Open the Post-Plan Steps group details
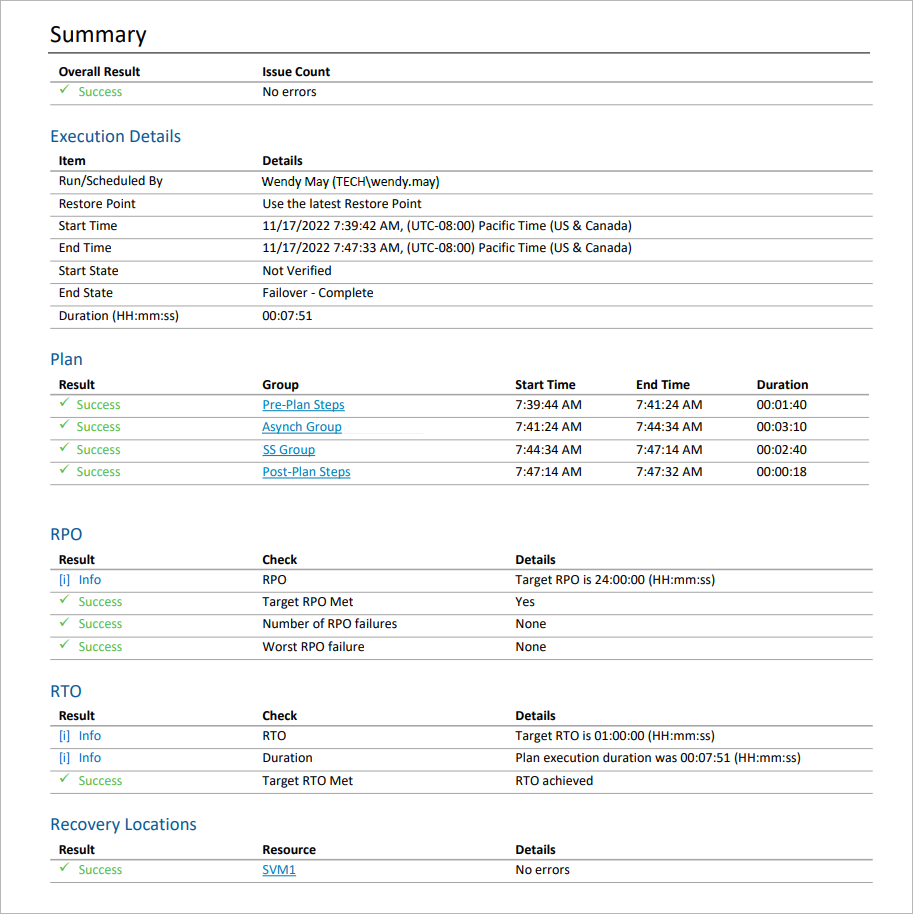Viewport: 913px width, 914px height. tap(305, 471)
